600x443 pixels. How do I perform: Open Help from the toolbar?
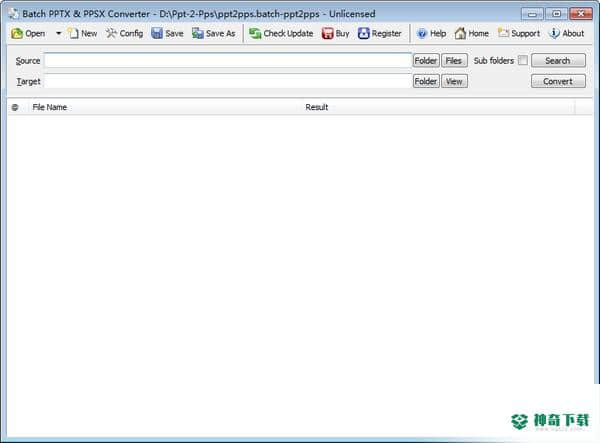pos(431,34)
